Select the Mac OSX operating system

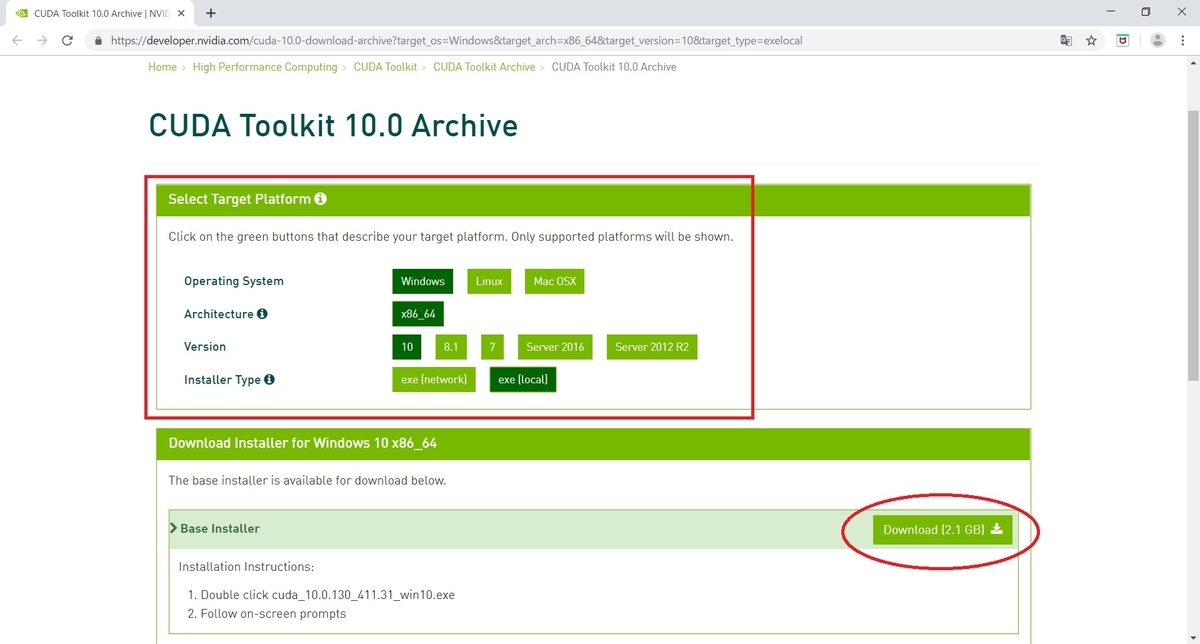(555, 281)
